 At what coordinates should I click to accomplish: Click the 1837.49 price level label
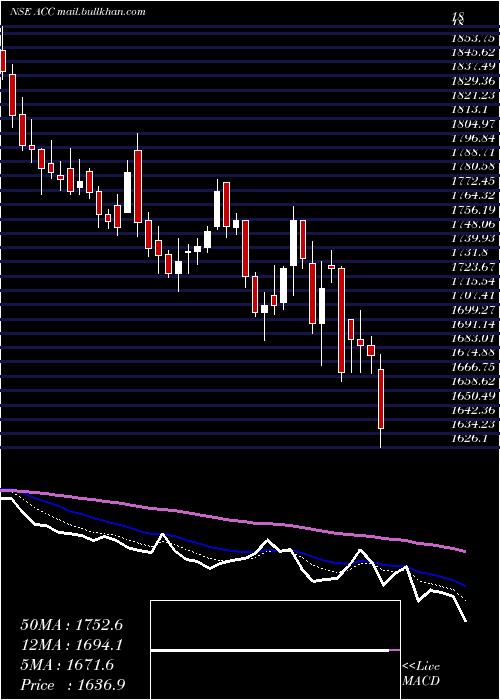473,67
